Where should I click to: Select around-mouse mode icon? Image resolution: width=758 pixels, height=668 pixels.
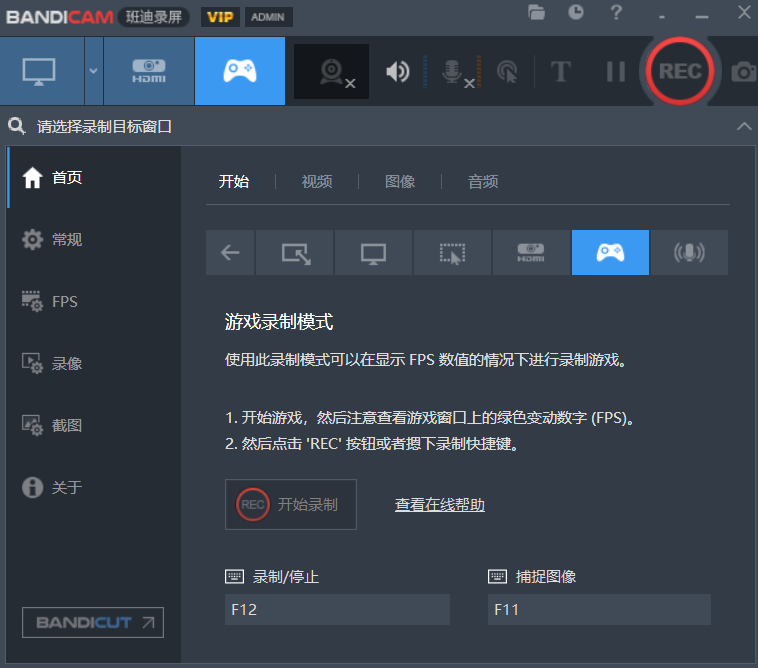click(452, 252)
